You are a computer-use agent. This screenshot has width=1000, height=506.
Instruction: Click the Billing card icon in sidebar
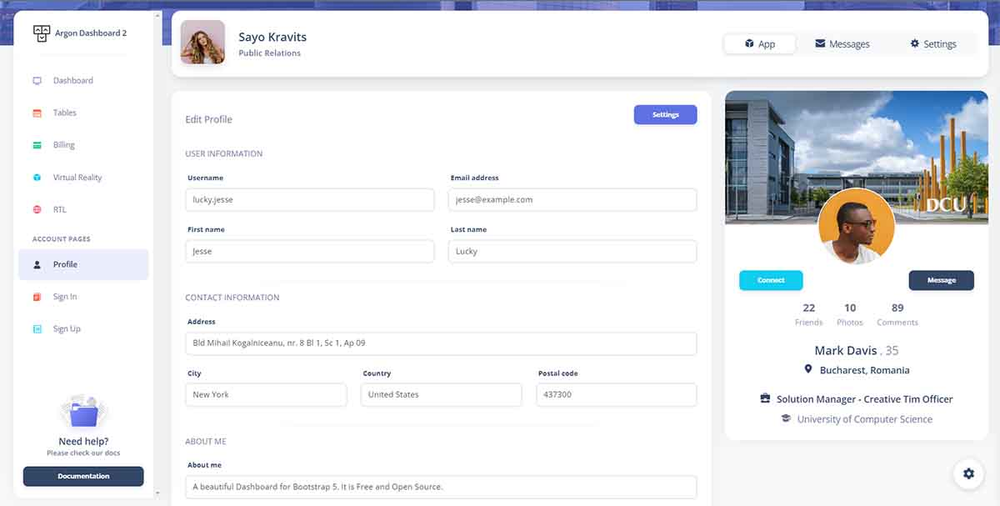(37, 145)
